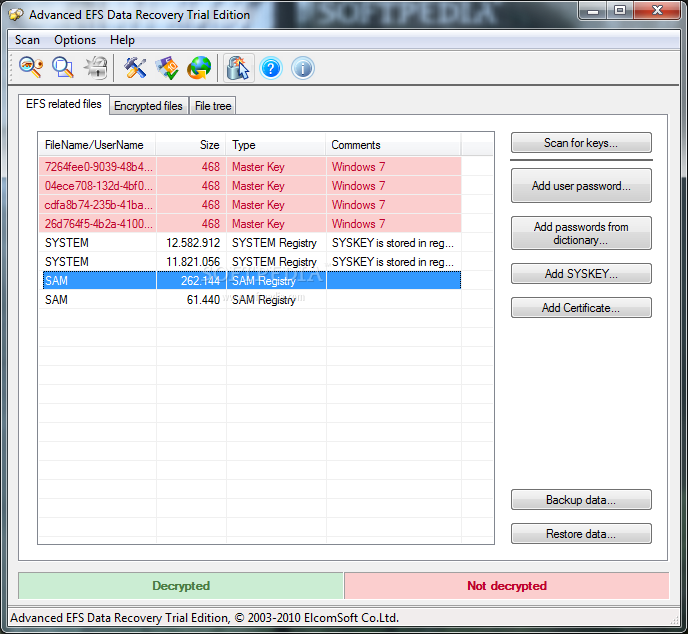
Task: Click the globe web update icon
Action: point(199,68)
